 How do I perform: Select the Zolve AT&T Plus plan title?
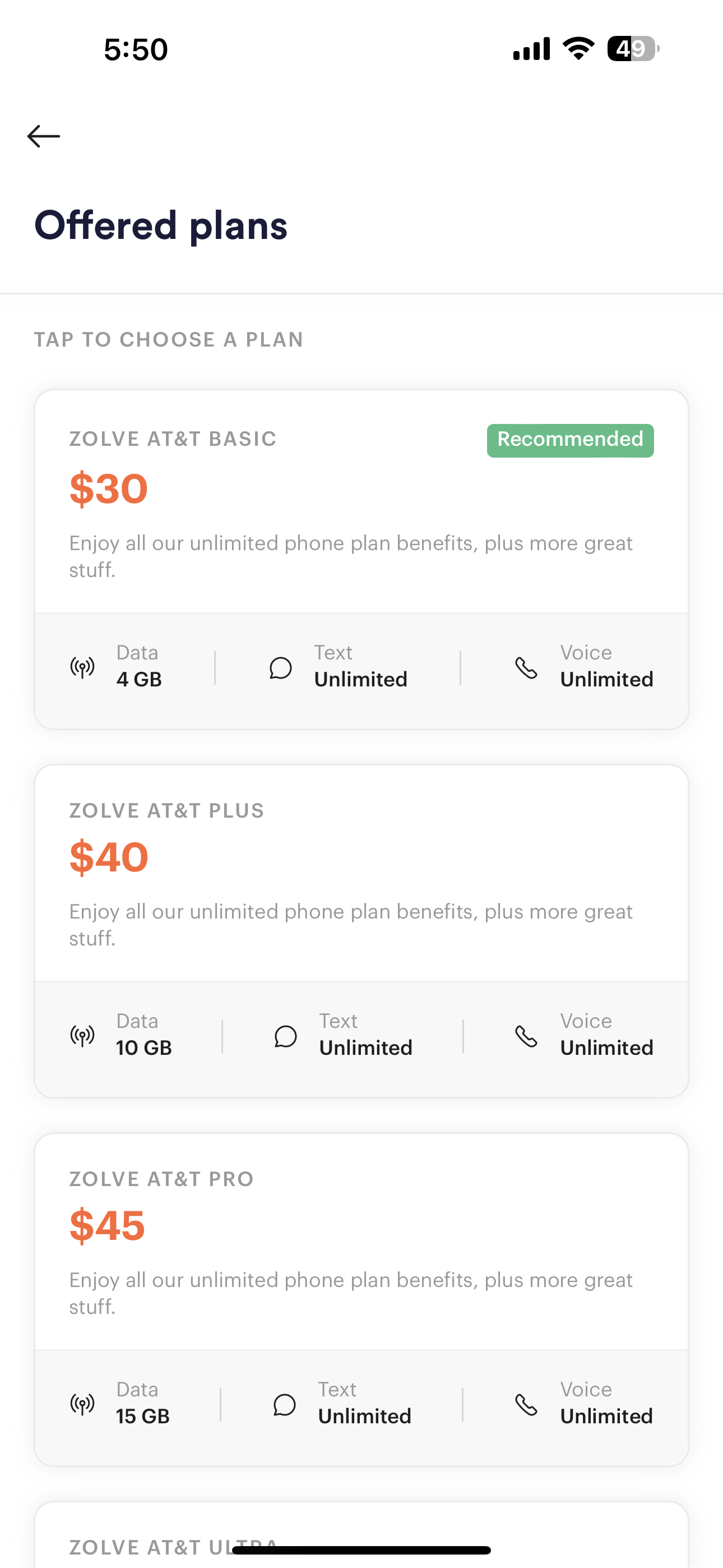[x=167, y=811]
